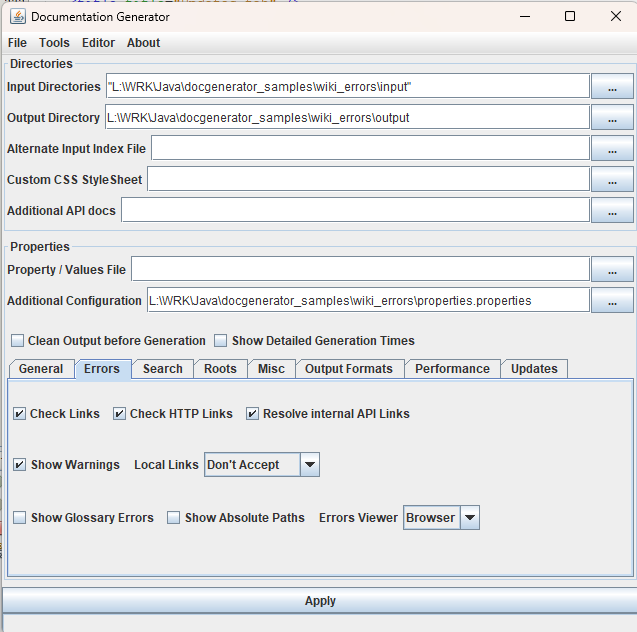The width and height of the screenshot is (637, 632).
Task: Switch to the Misc tab
Action: pos(271,369)
